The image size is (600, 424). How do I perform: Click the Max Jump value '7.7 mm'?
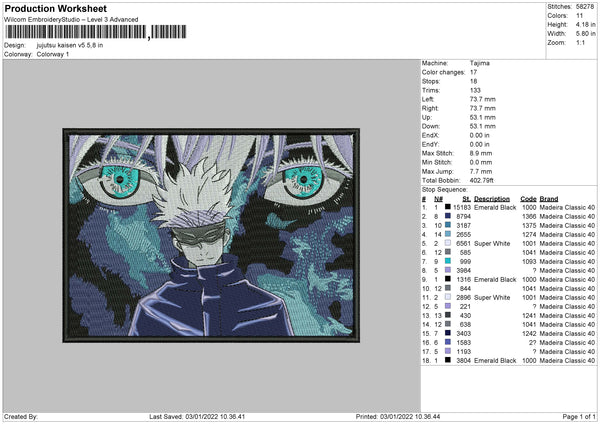[x=481, y=171]
